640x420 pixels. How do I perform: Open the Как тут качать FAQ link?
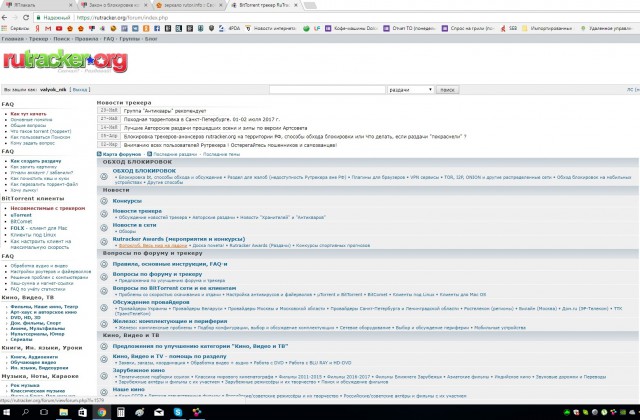28,114
